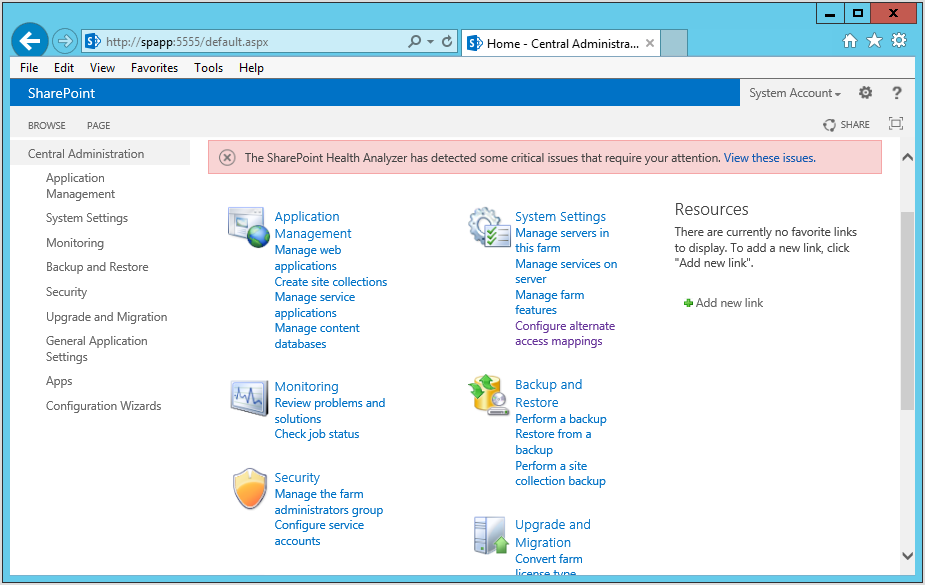The width and height of the screenshot is (925, 585).
Task: Click the scrollbar down arrow
Action: pos(907,556)
